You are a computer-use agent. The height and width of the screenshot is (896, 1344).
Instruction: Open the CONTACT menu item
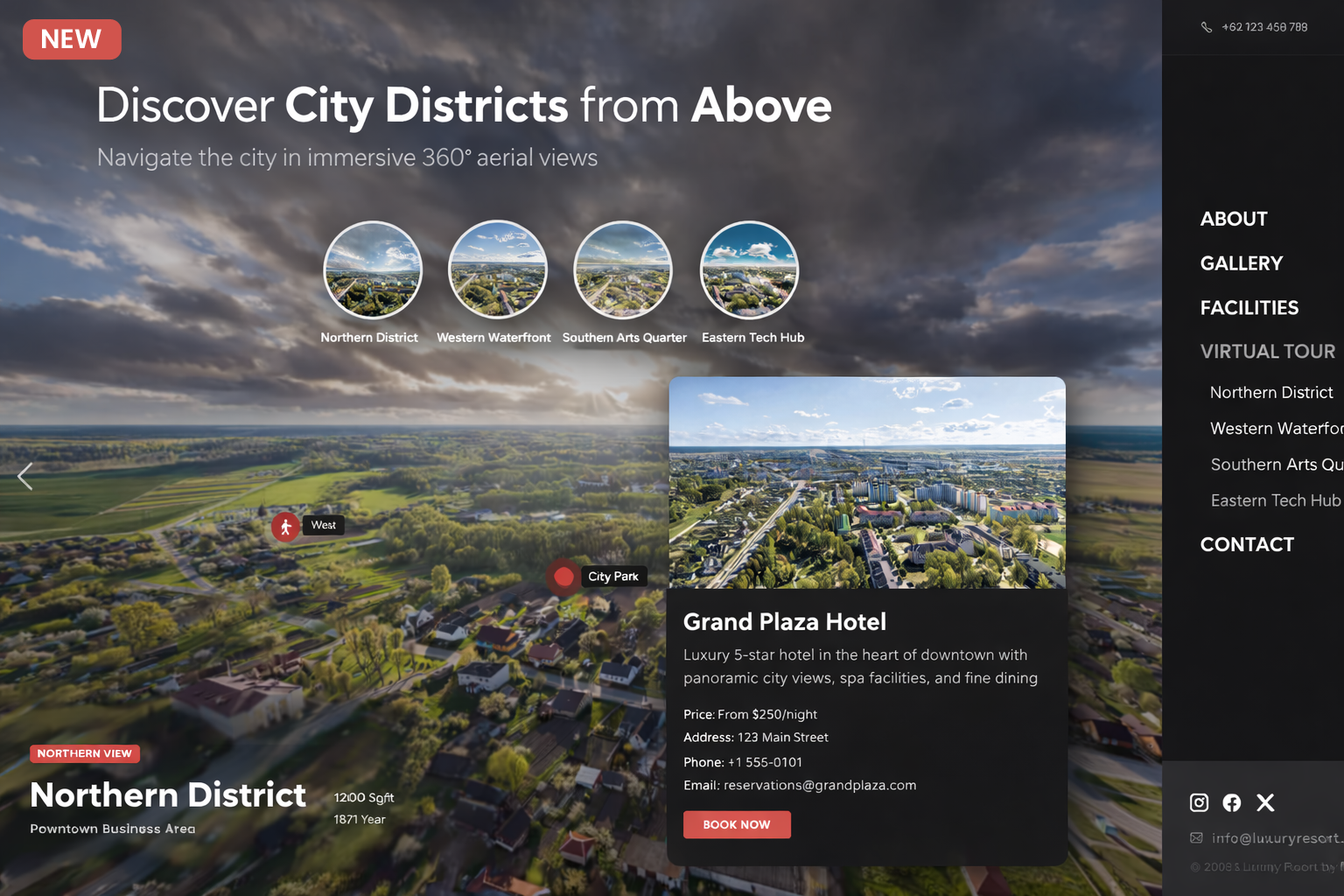coord(1247,544)
